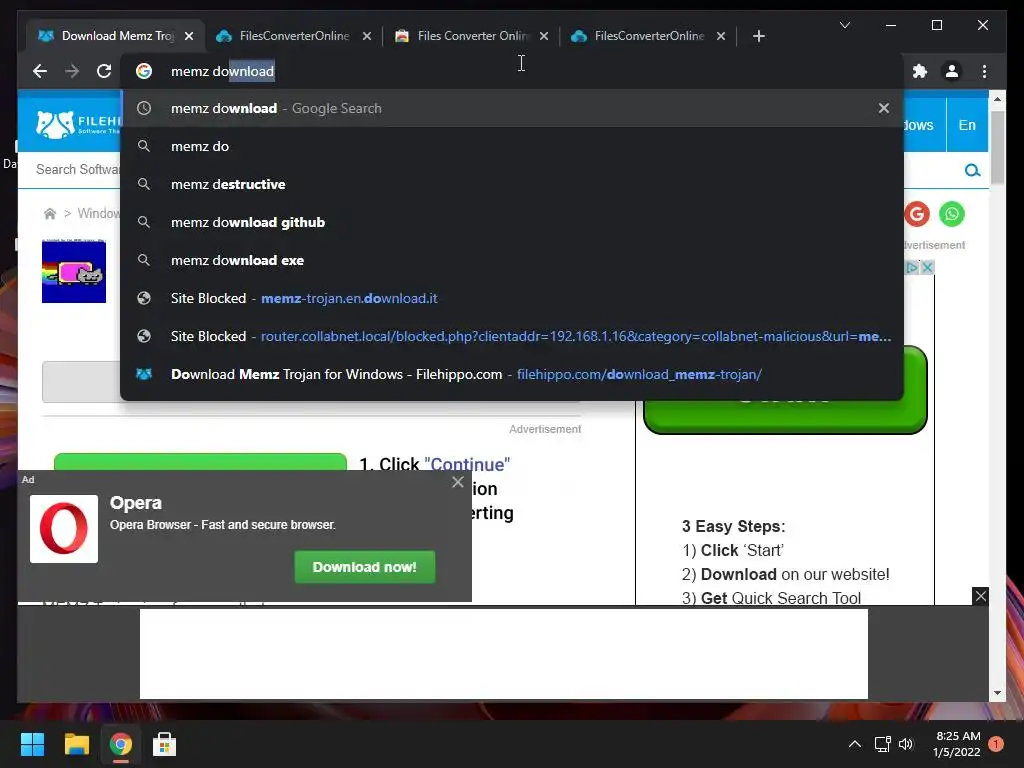Open Chrome's three-dot menu

click(984, 71)
